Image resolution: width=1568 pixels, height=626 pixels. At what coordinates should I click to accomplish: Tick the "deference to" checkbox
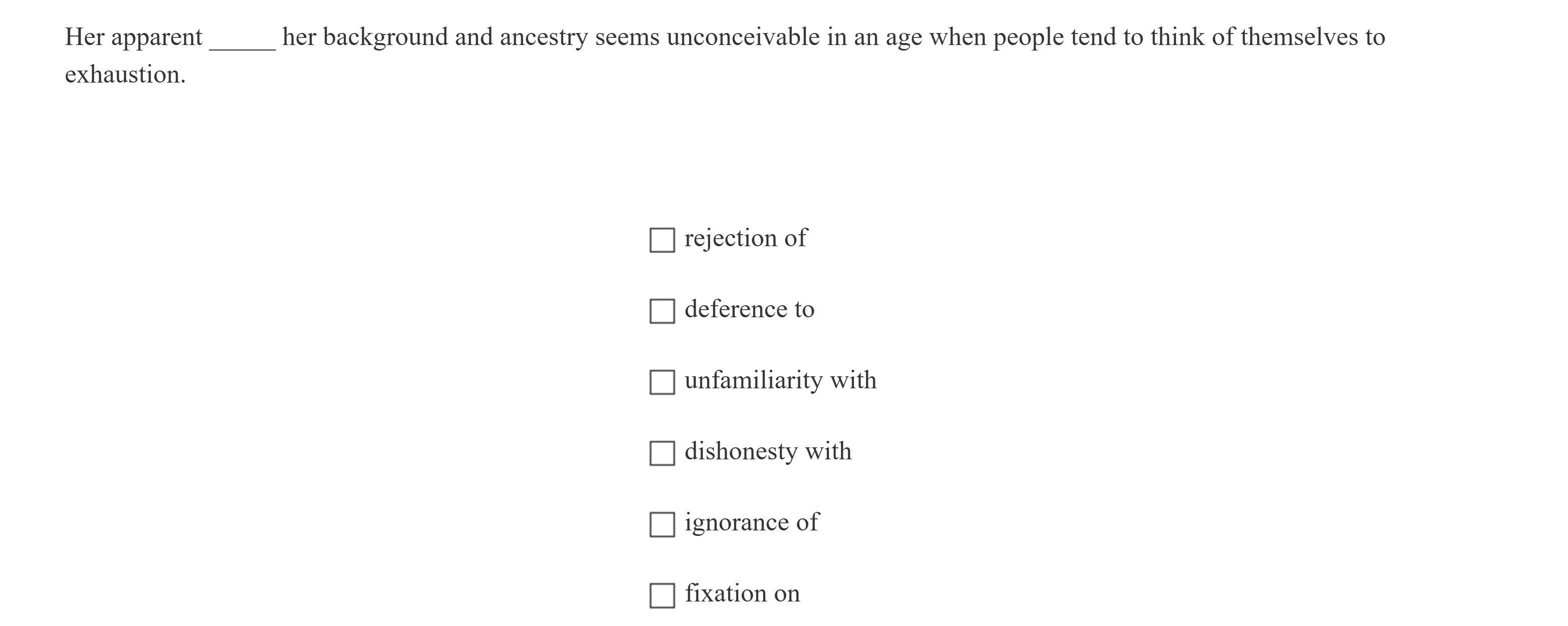tap(662, 311)
